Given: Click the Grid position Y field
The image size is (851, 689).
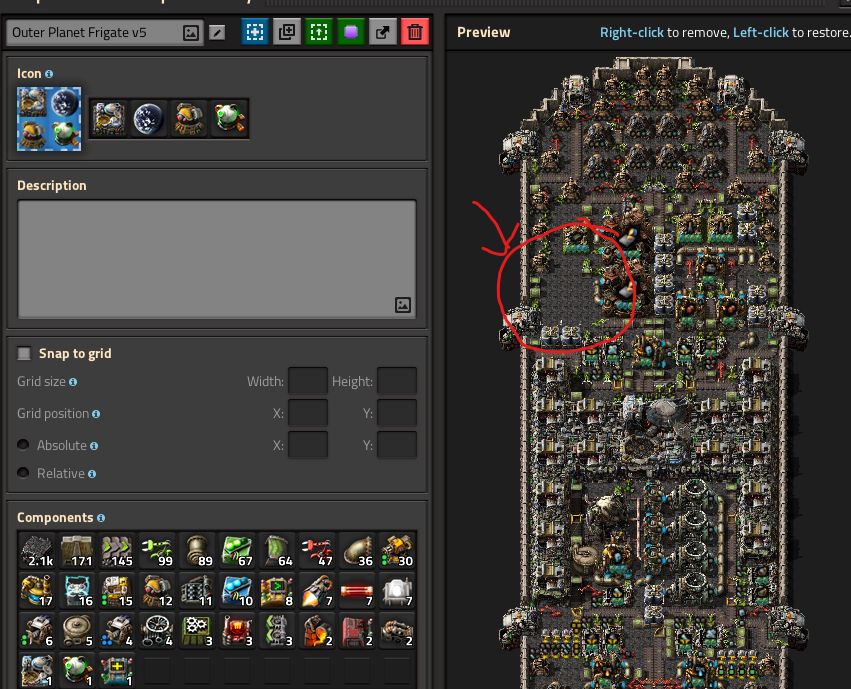Looking at the screenshot, I should (397, 413).
